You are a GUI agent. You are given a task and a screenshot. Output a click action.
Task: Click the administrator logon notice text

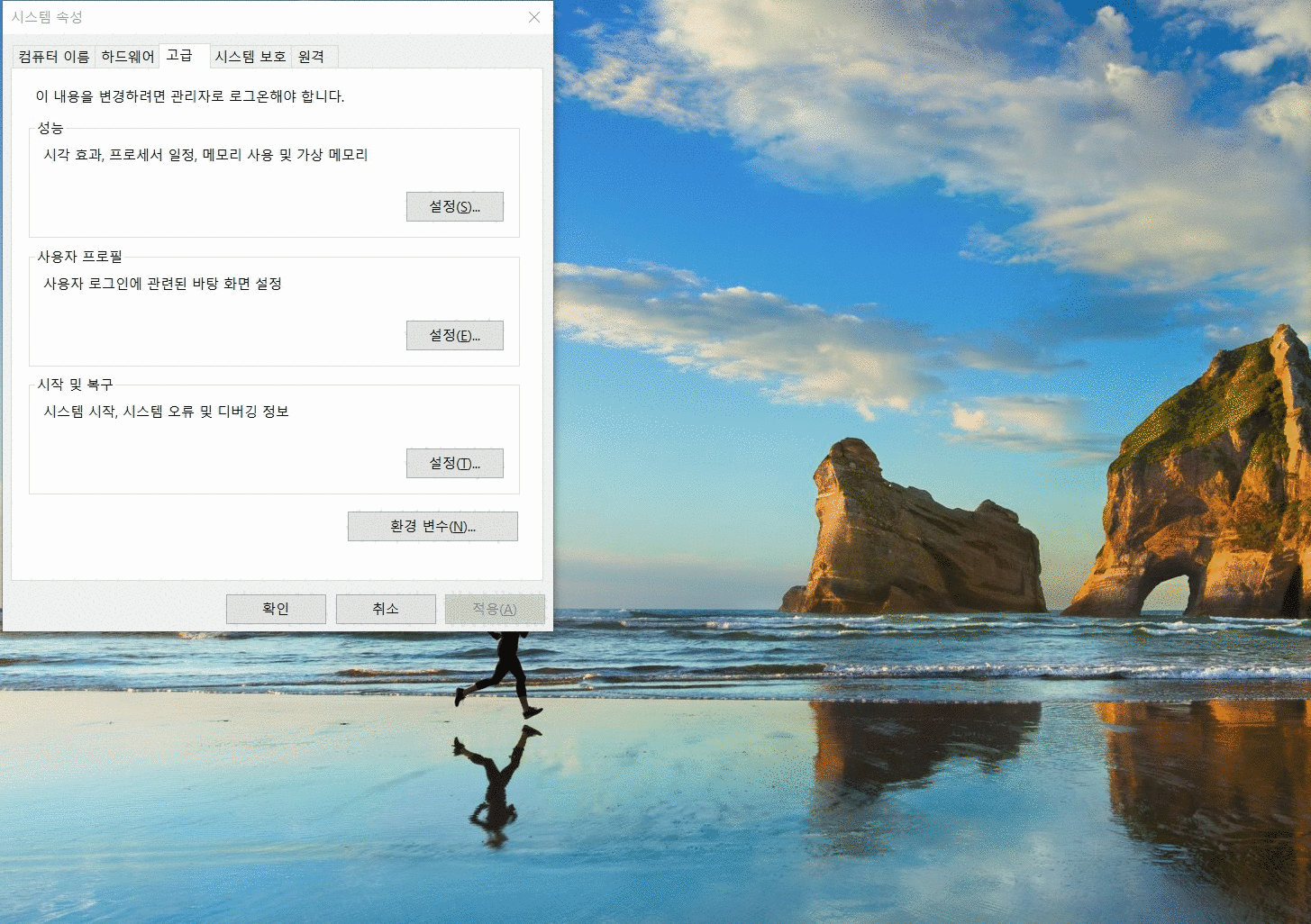click(190, 96)
